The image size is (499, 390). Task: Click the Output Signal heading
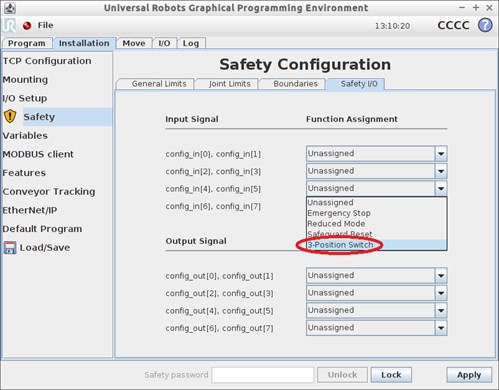[196, 241]
